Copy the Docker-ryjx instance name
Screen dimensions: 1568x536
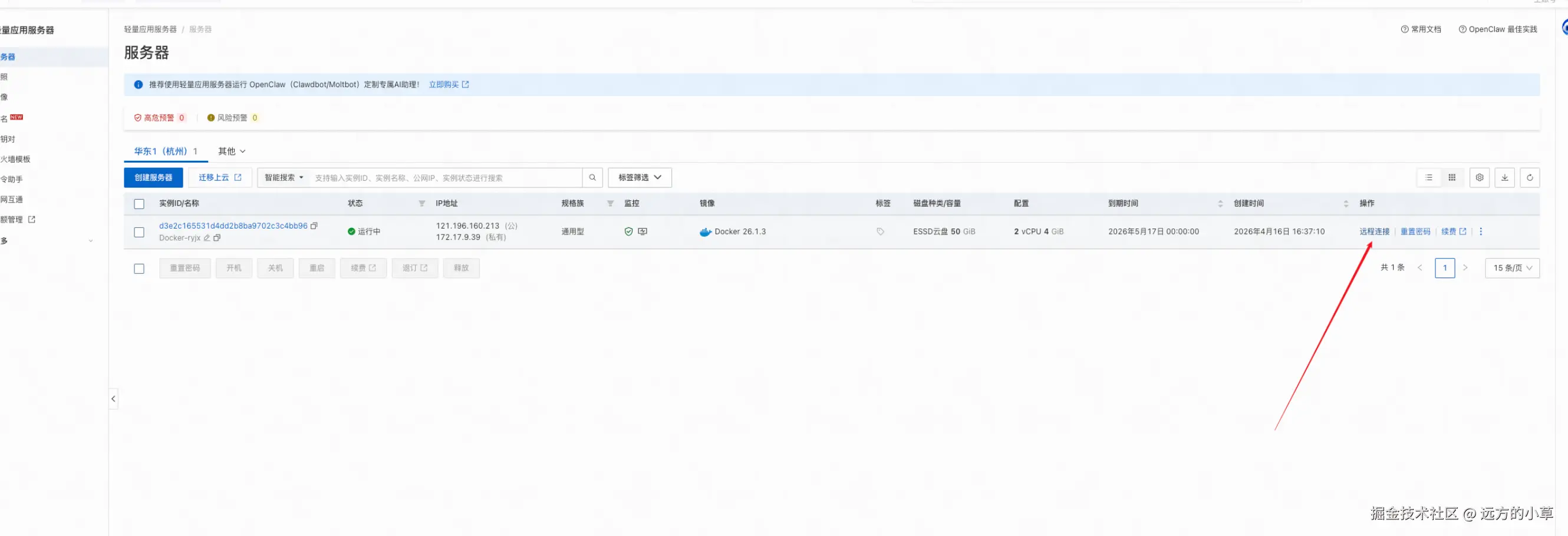tap(217, 238)
